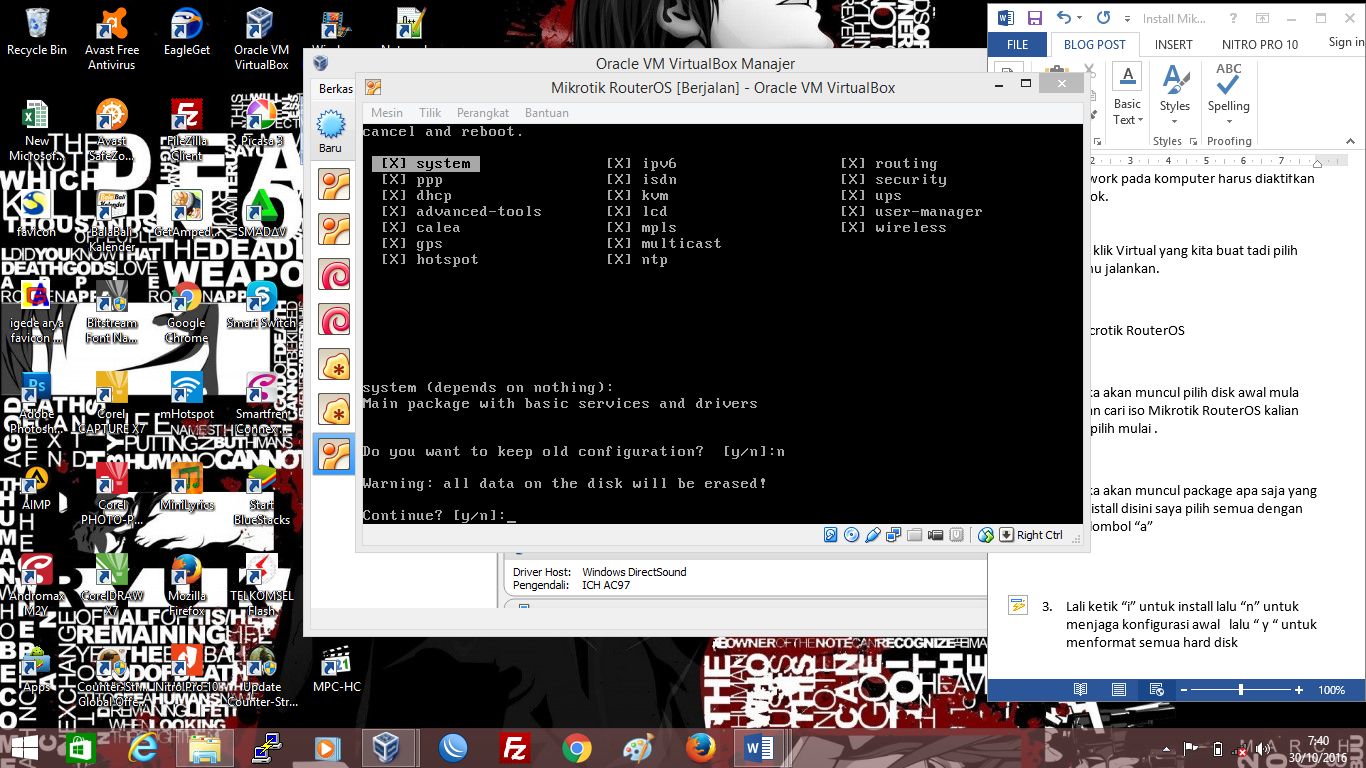This screenshot has height=768, width=1366.
Task: Switch to the NITRO PRO 10 tab in Word
Action: coord(1260,45)
